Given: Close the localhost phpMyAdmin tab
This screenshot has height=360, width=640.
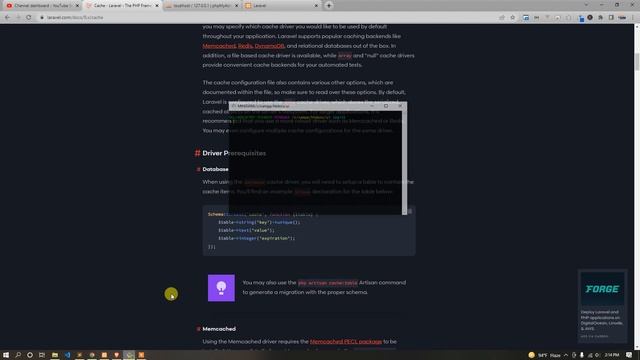Looking at the screenshot, I should click(x=236, y=6).
